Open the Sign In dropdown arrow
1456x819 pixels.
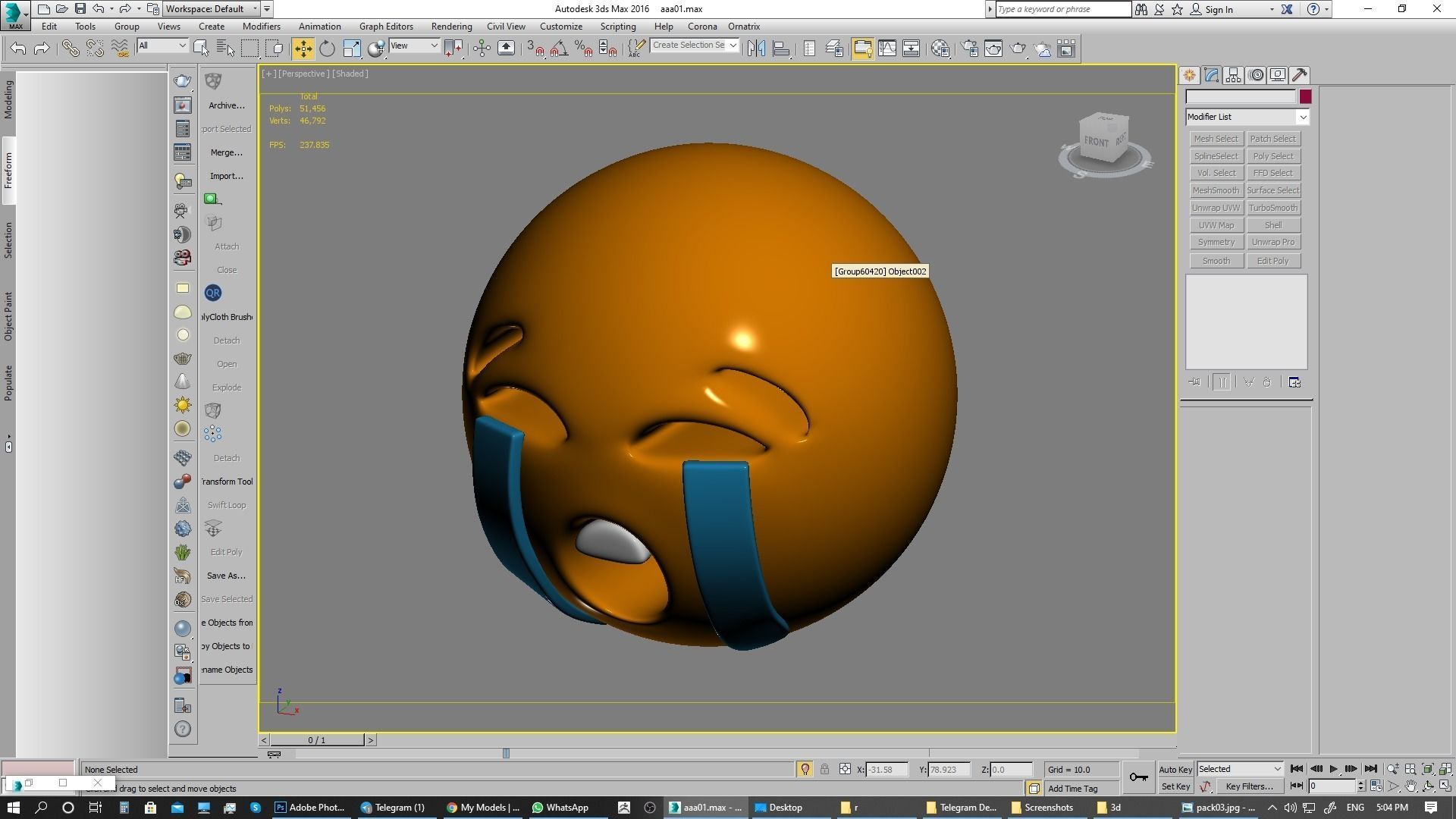pos(1272,9)
